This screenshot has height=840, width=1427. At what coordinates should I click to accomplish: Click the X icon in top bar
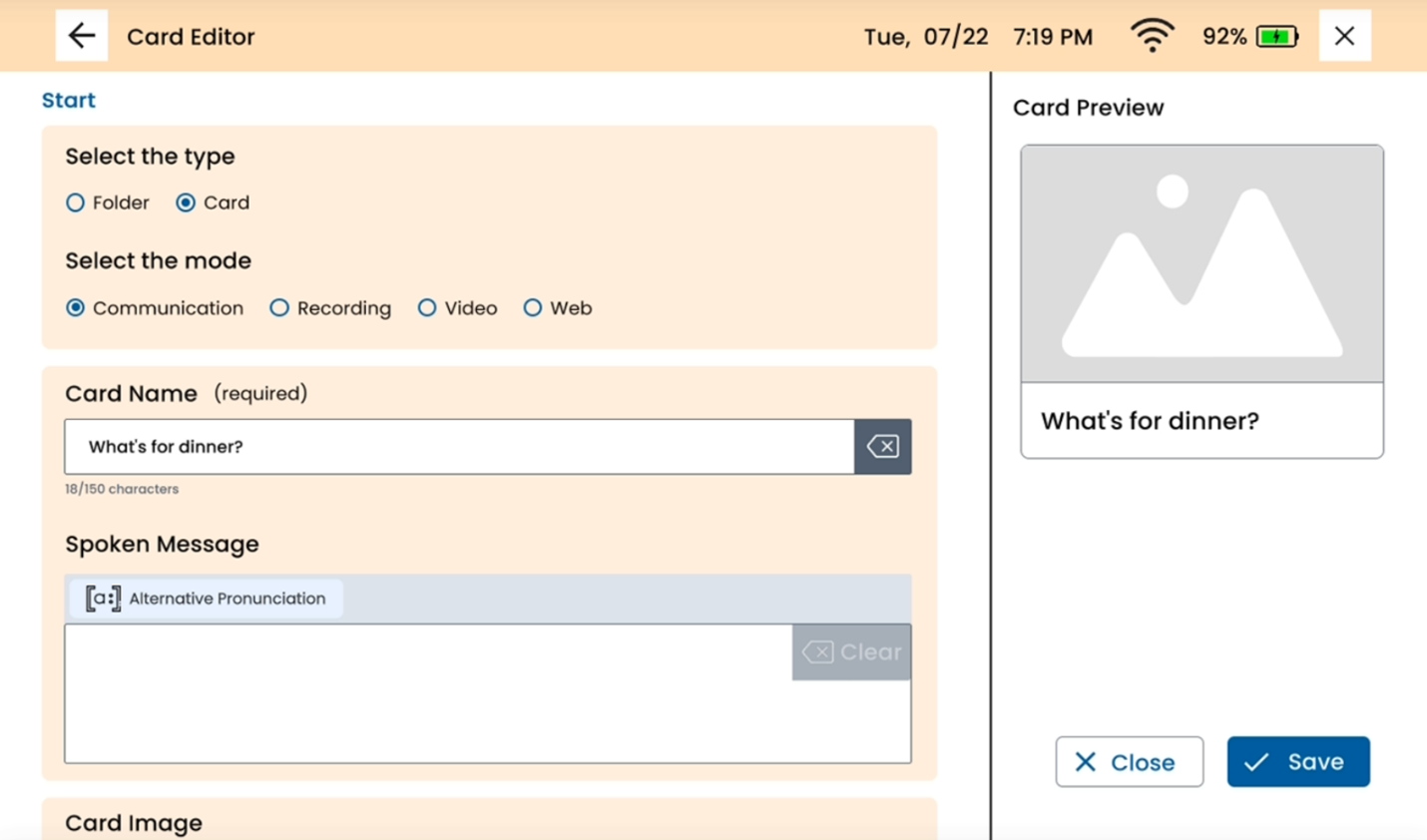(1344, 36)
